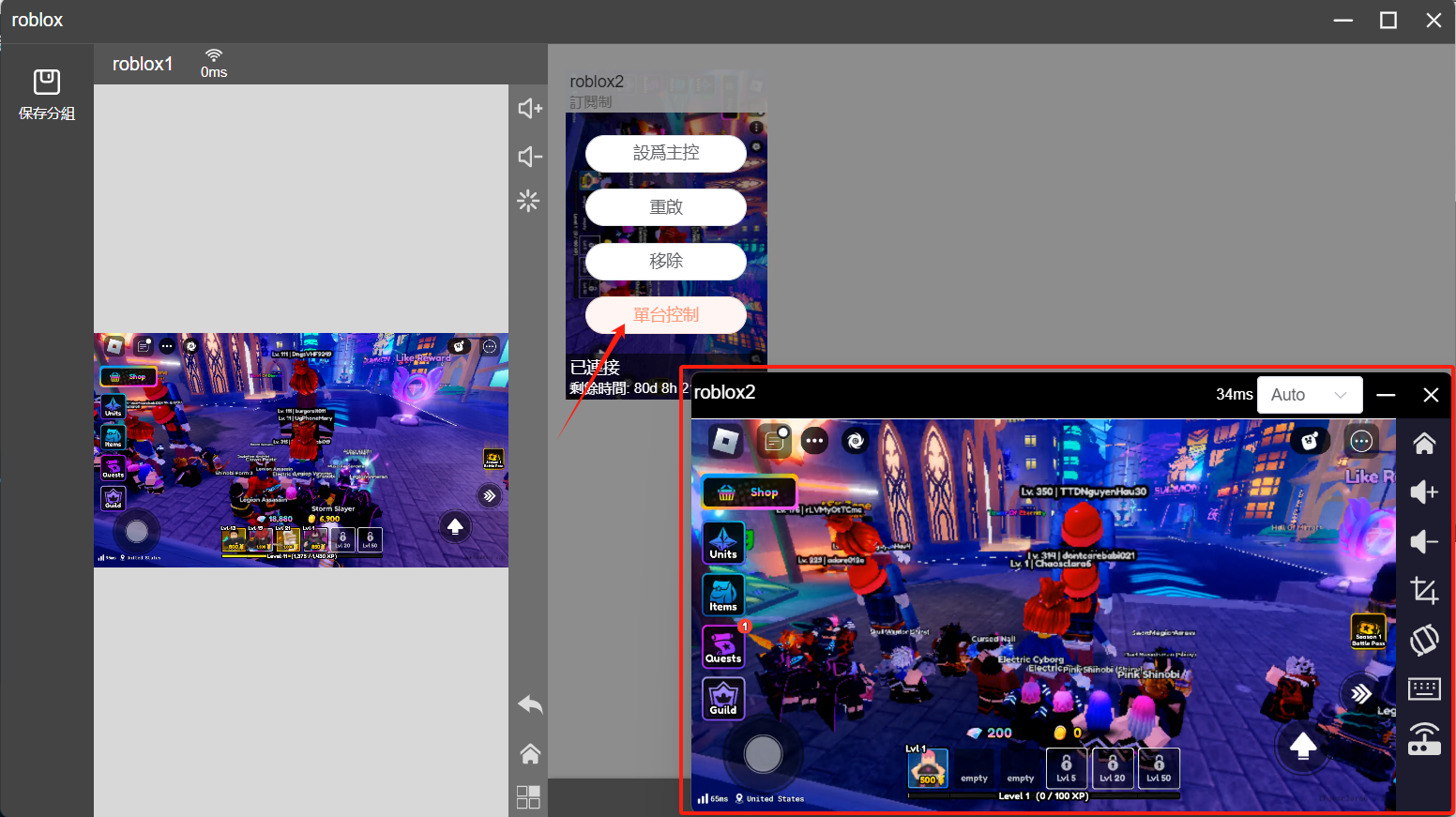Open Items in the roblox2 game

pyautogui.click(x=723, y=595)
